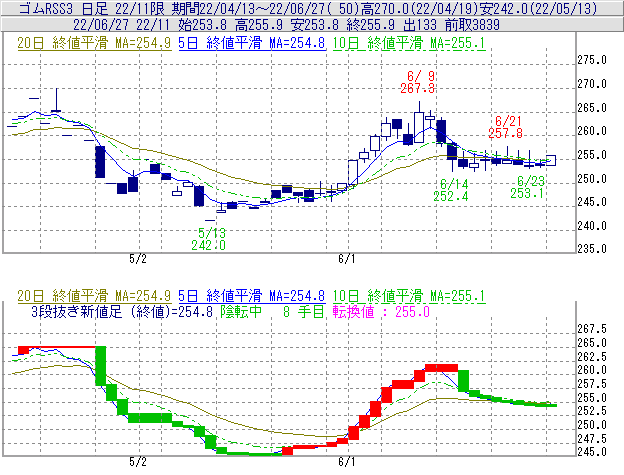
Task: Click upper chart 10日 終値平滑 MA=255.1 legend
Action: (409, 43)
